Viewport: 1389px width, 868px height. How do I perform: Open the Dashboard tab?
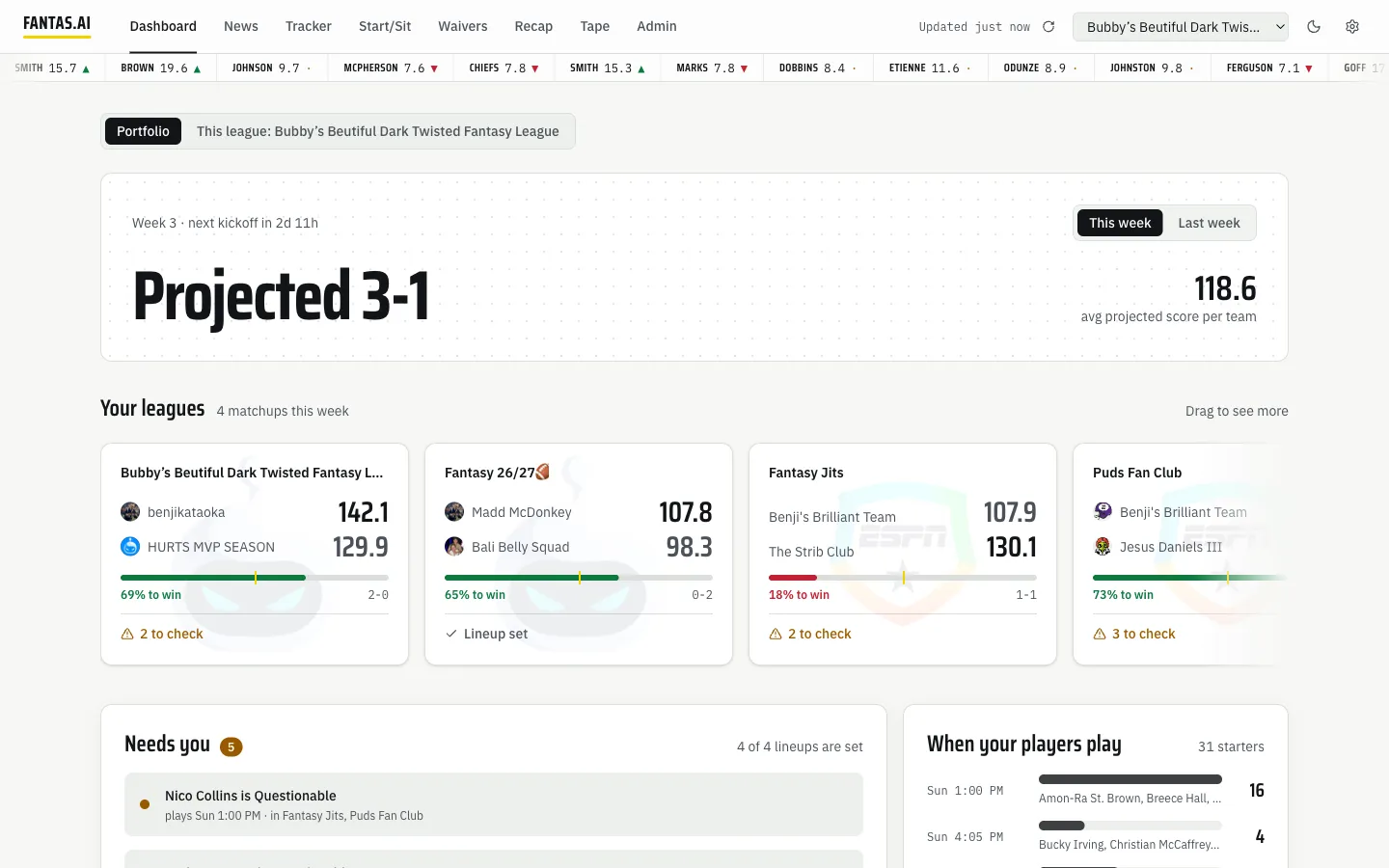pyautogui.click(x=163, y=26)
